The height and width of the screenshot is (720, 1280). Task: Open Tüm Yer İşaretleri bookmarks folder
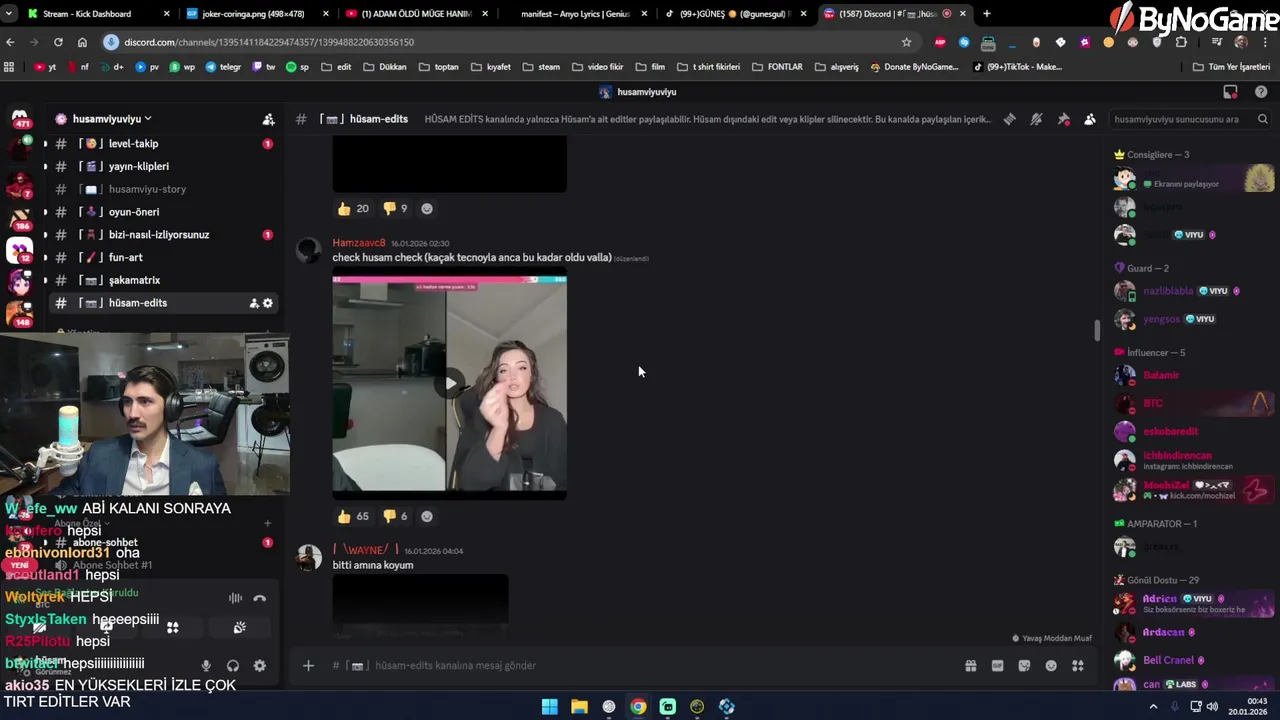click(x=1231, y=67)
